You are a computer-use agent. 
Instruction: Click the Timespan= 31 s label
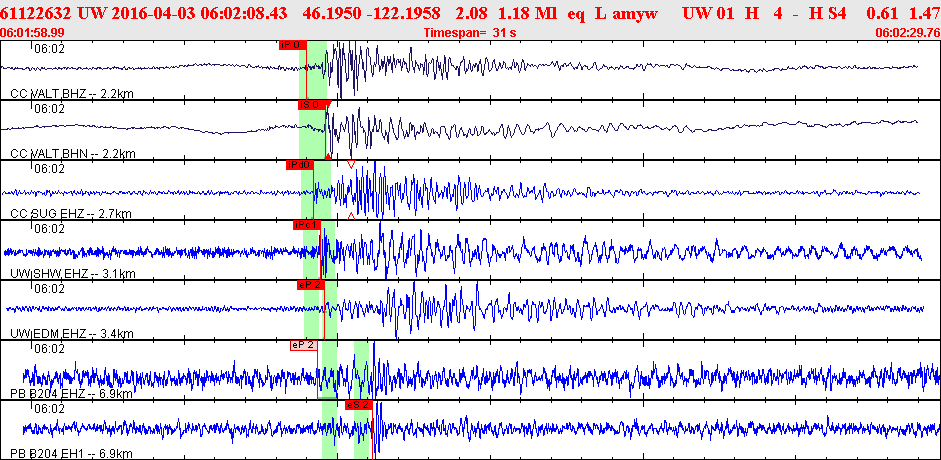tap(469, 32)
